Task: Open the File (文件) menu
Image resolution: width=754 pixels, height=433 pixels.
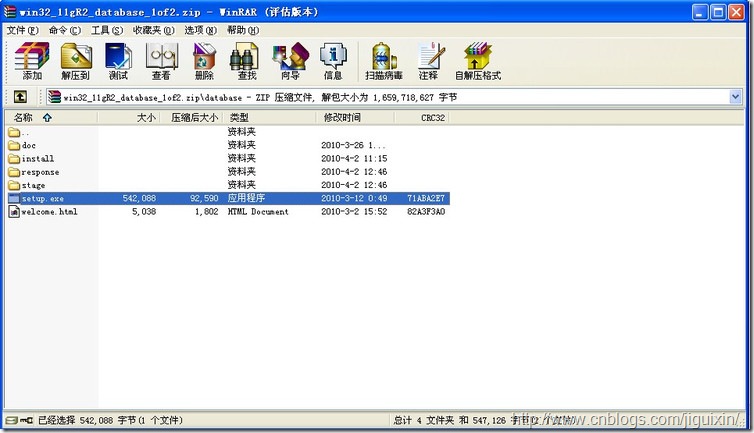Action: (22, 30)
